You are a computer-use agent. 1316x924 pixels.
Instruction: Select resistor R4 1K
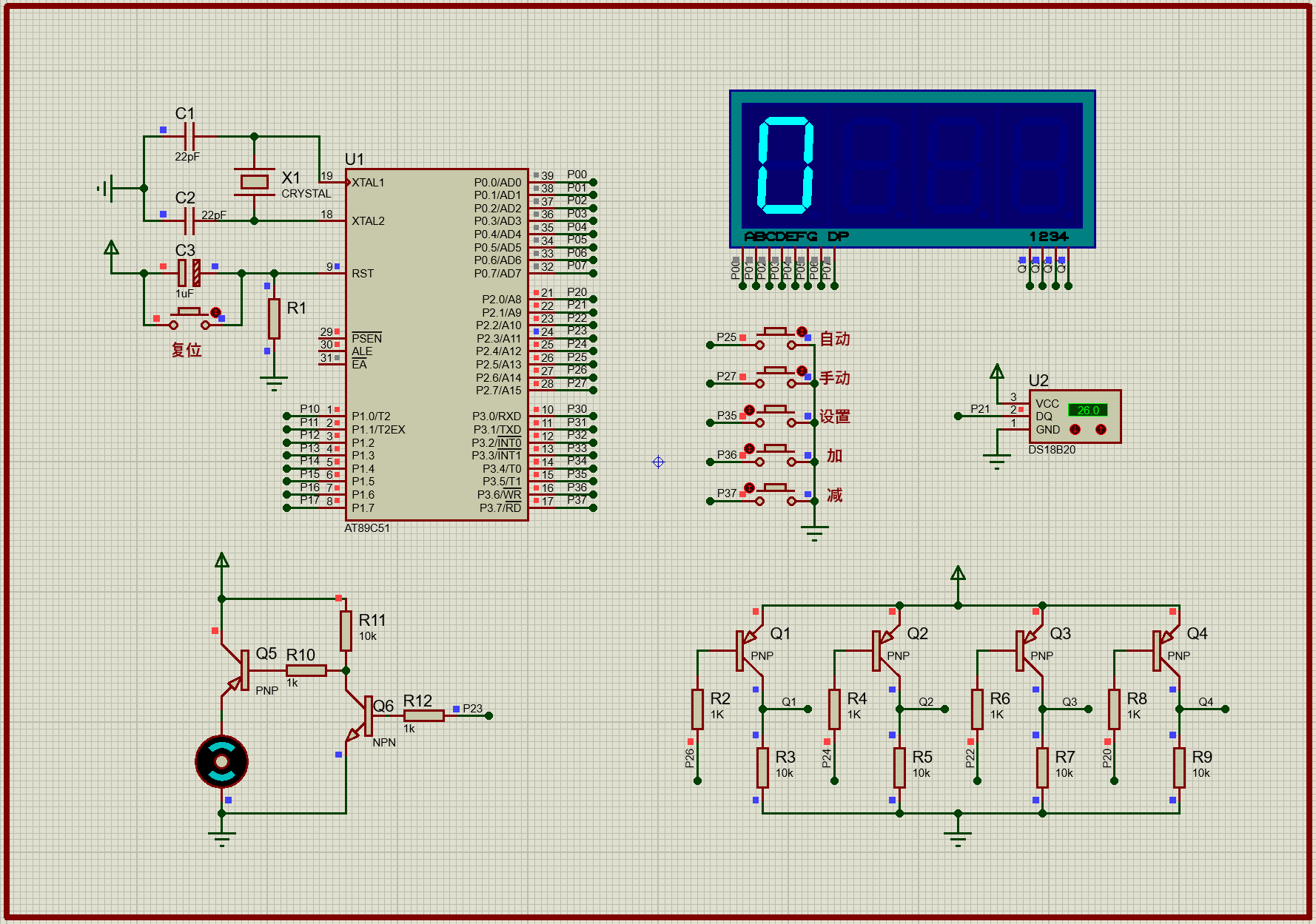click(x=834, y=709)
